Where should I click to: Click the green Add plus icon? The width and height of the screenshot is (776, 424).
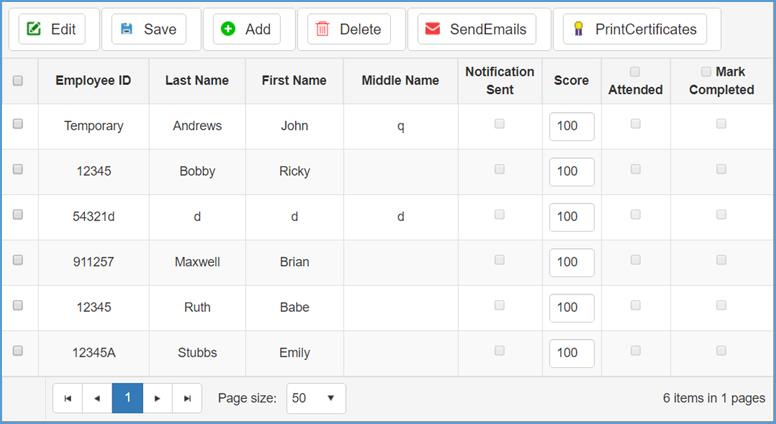(228, 29)
